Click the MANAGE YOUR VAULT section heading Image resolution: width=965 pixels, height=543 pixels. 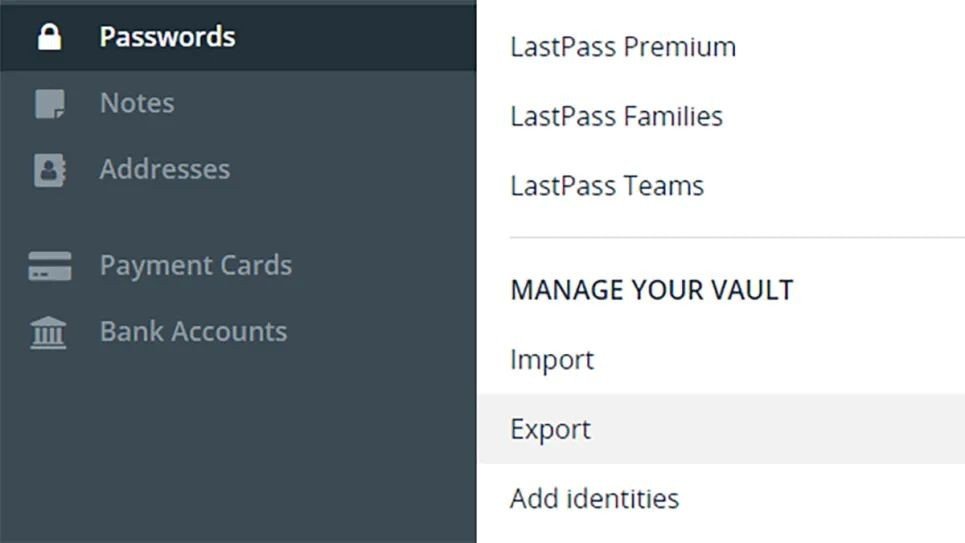(x=651, y=290)
